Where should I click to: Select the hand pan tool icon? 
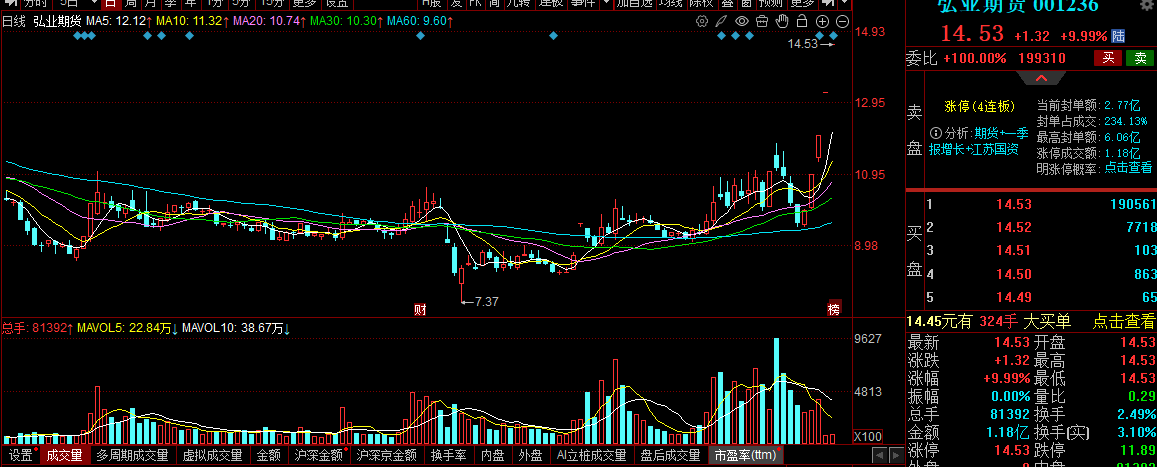tap(783, 21)
